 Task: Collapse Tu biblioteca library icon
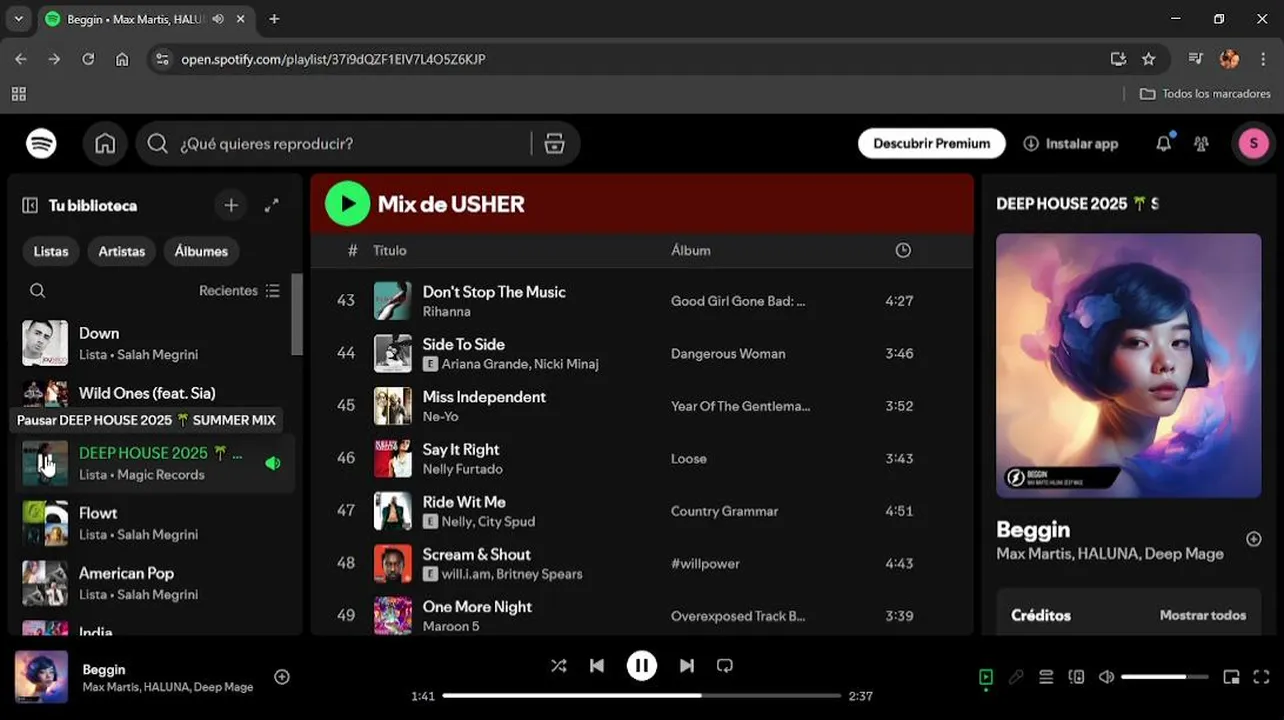point(30,205)
